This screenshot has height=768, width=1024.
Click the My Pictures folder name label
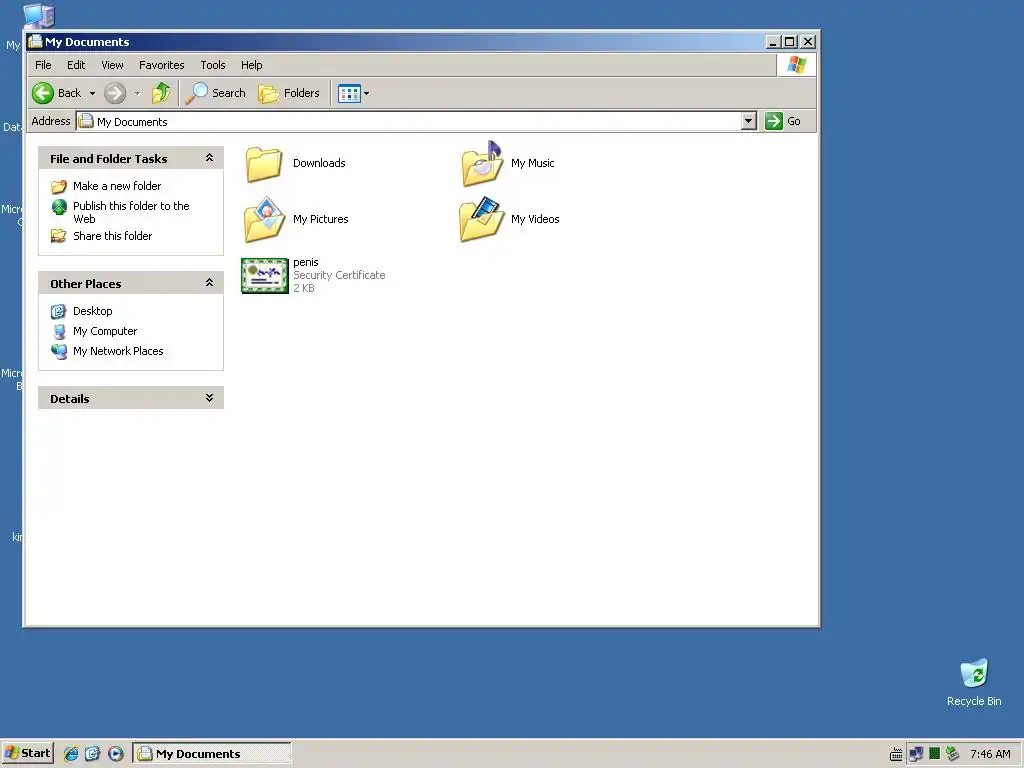coord(321,219)
